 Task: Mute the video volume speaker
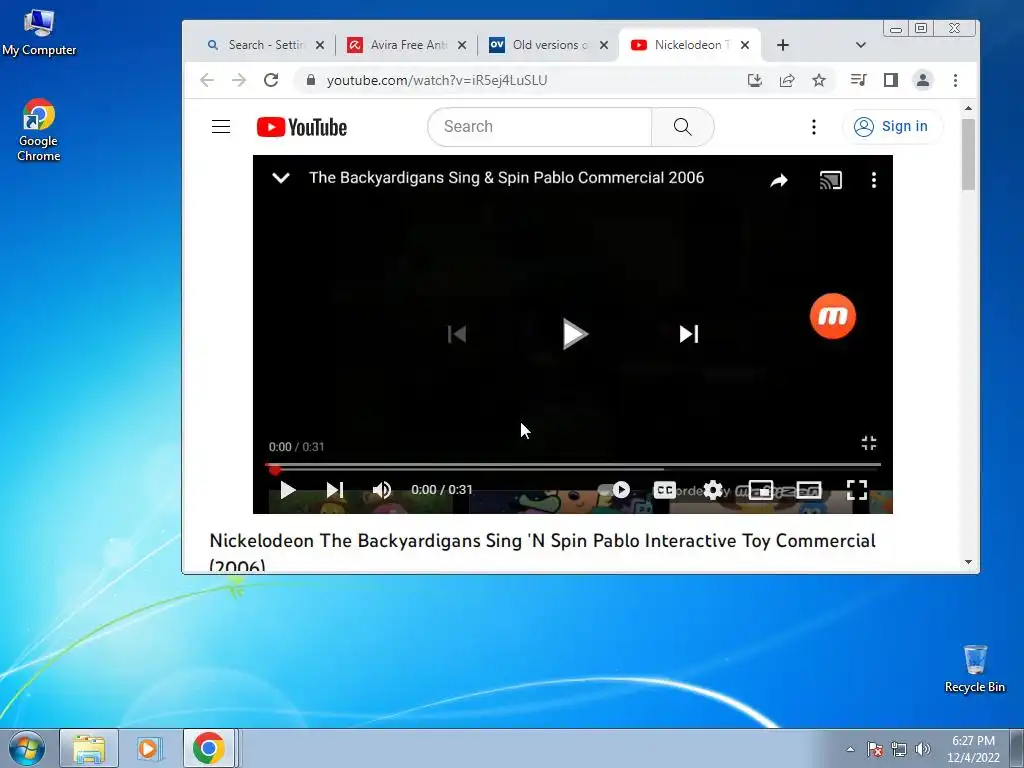381,490
